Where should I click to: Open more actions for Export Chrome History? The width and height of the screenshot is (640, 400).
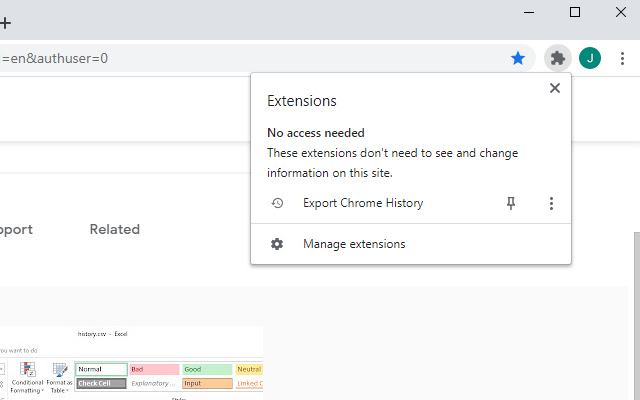tap(551, 203)
